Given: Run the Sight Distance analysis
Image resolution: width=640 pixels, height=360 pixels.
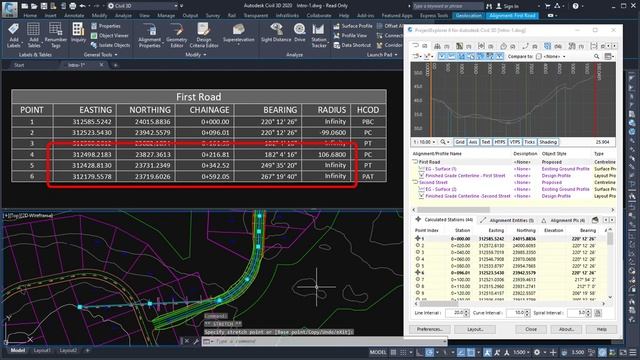Looking at the screenshot, I should [x=276, y=33].
